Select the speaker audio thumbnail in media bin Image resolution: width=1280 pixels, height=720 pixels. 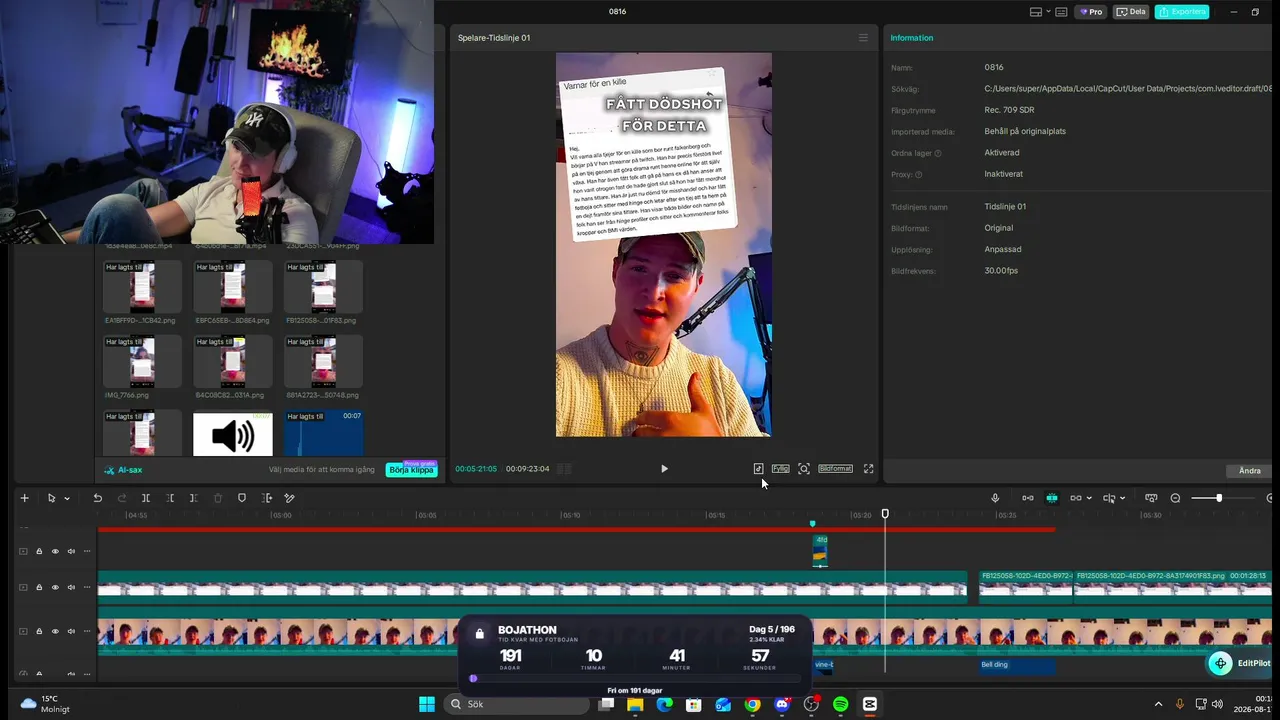click(233, 433)
